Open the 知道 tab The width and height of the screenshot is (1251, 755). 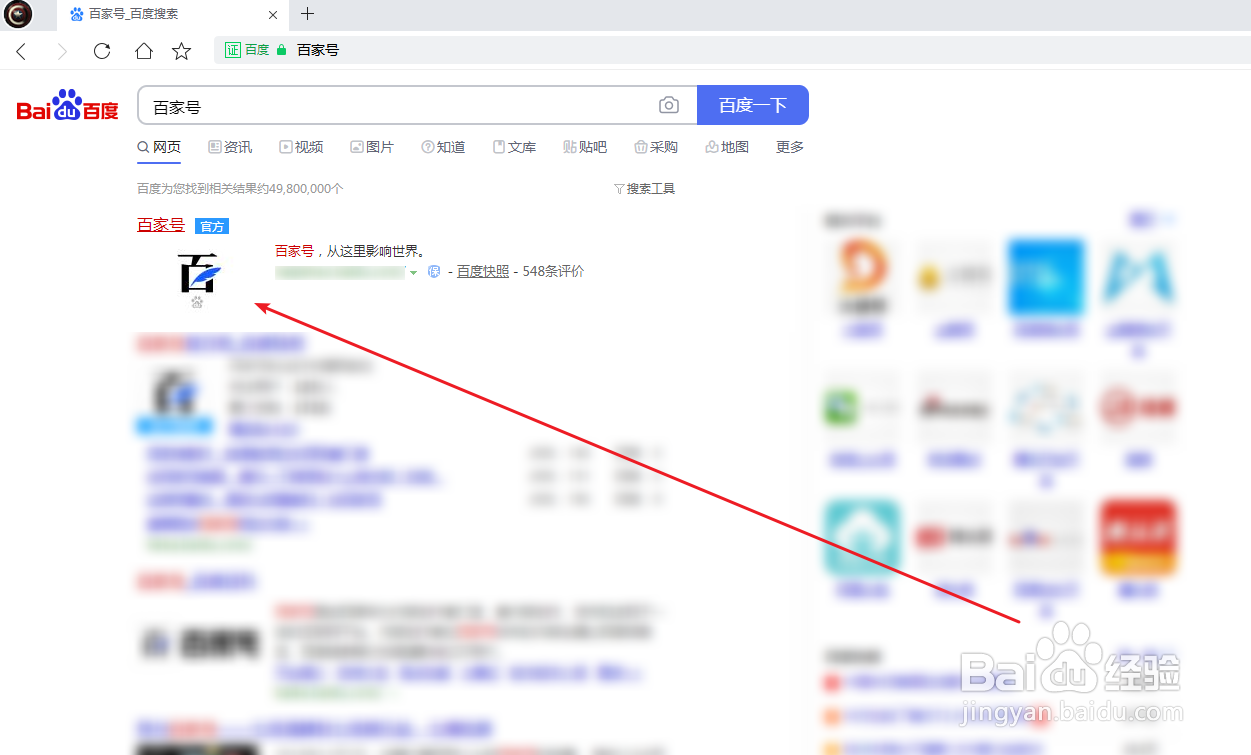coord(443,147)
